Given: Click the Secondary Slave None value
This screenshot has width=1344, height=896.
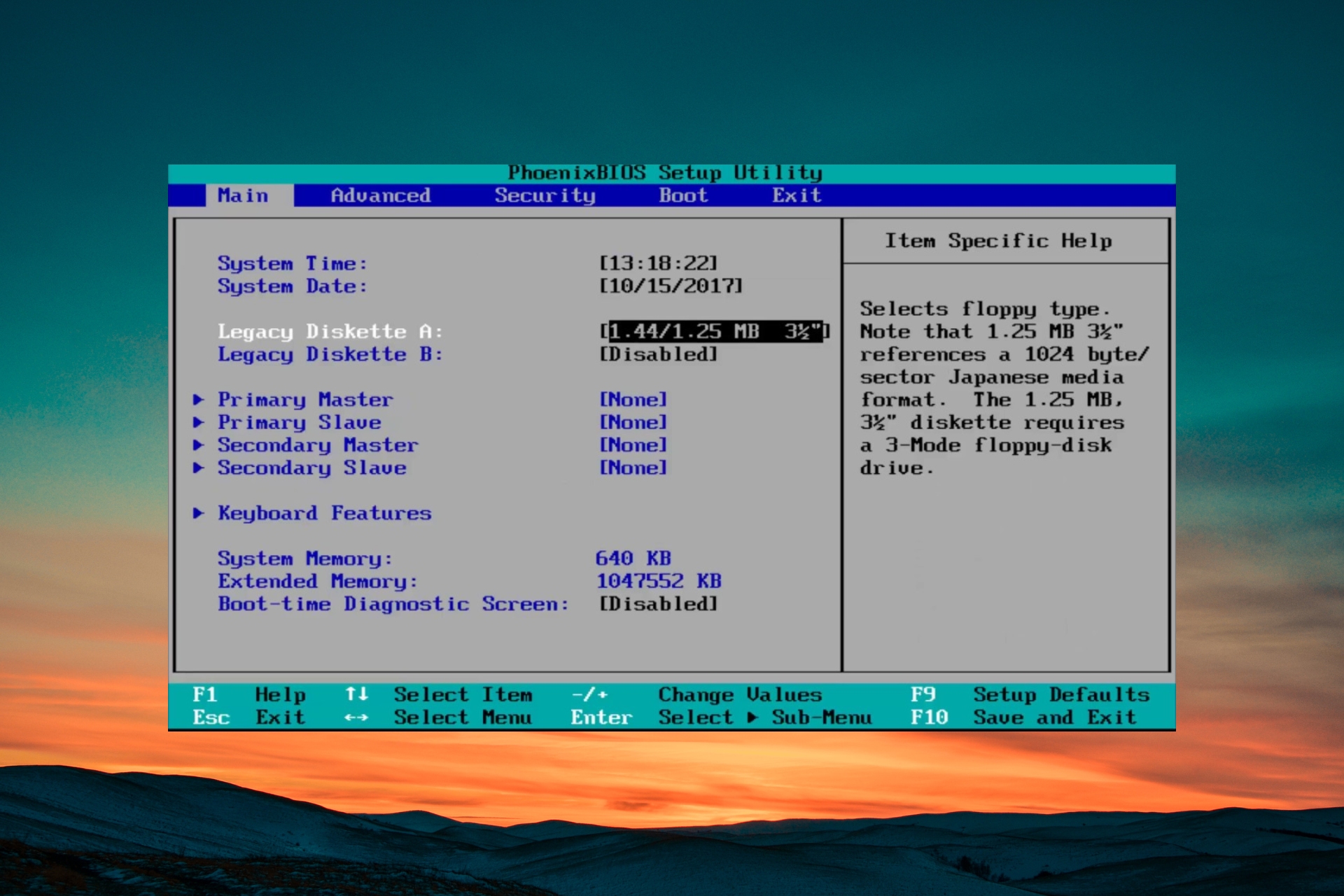Looking at the screenshot, I should (633, 468).
